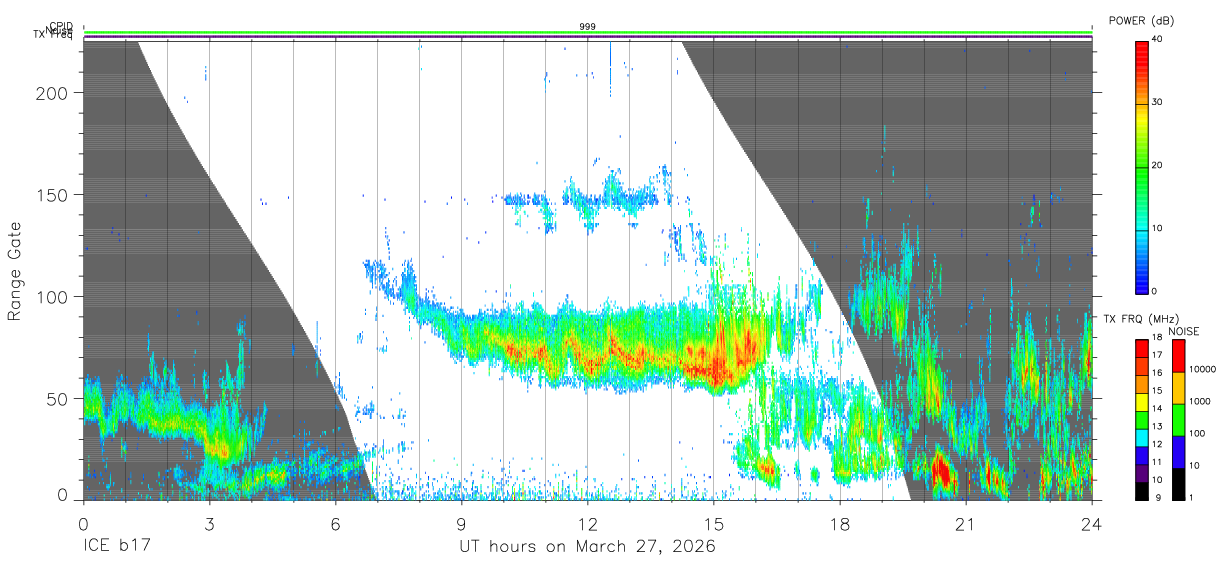
Task: Click the NOISE color bar
Action: (1177, 420)
